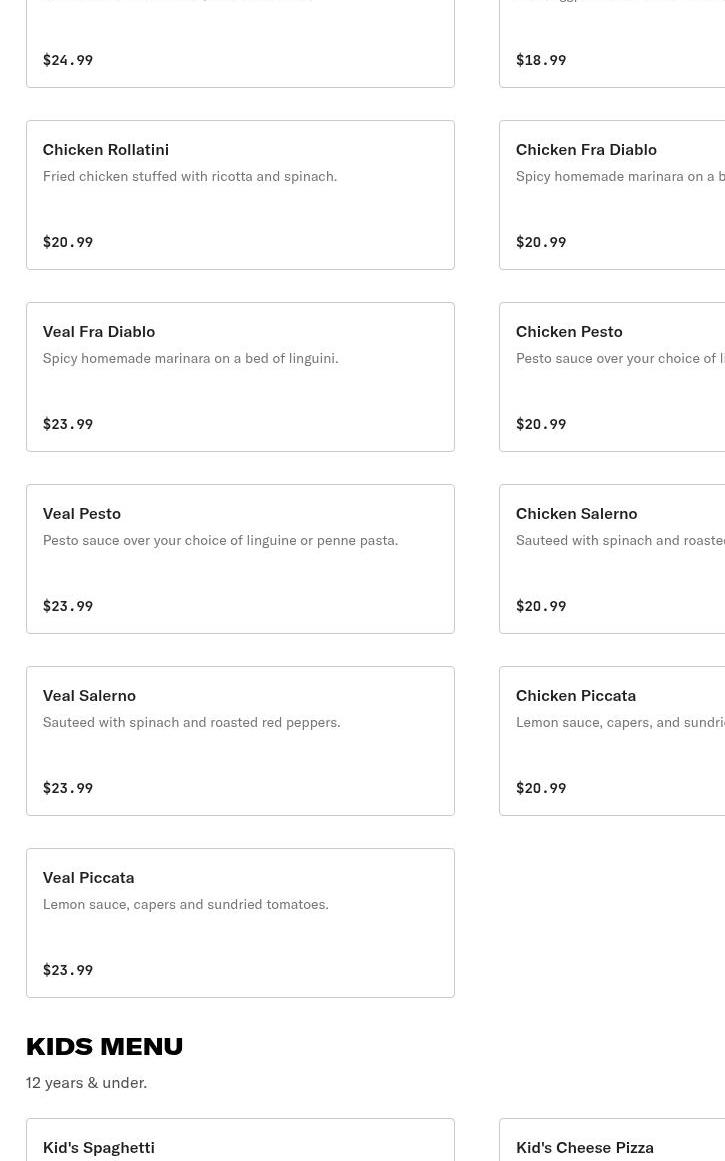Viewport: 725px width, 1161px height.
Task: Click the KIDS MENU section heading
Action: 104,1046
